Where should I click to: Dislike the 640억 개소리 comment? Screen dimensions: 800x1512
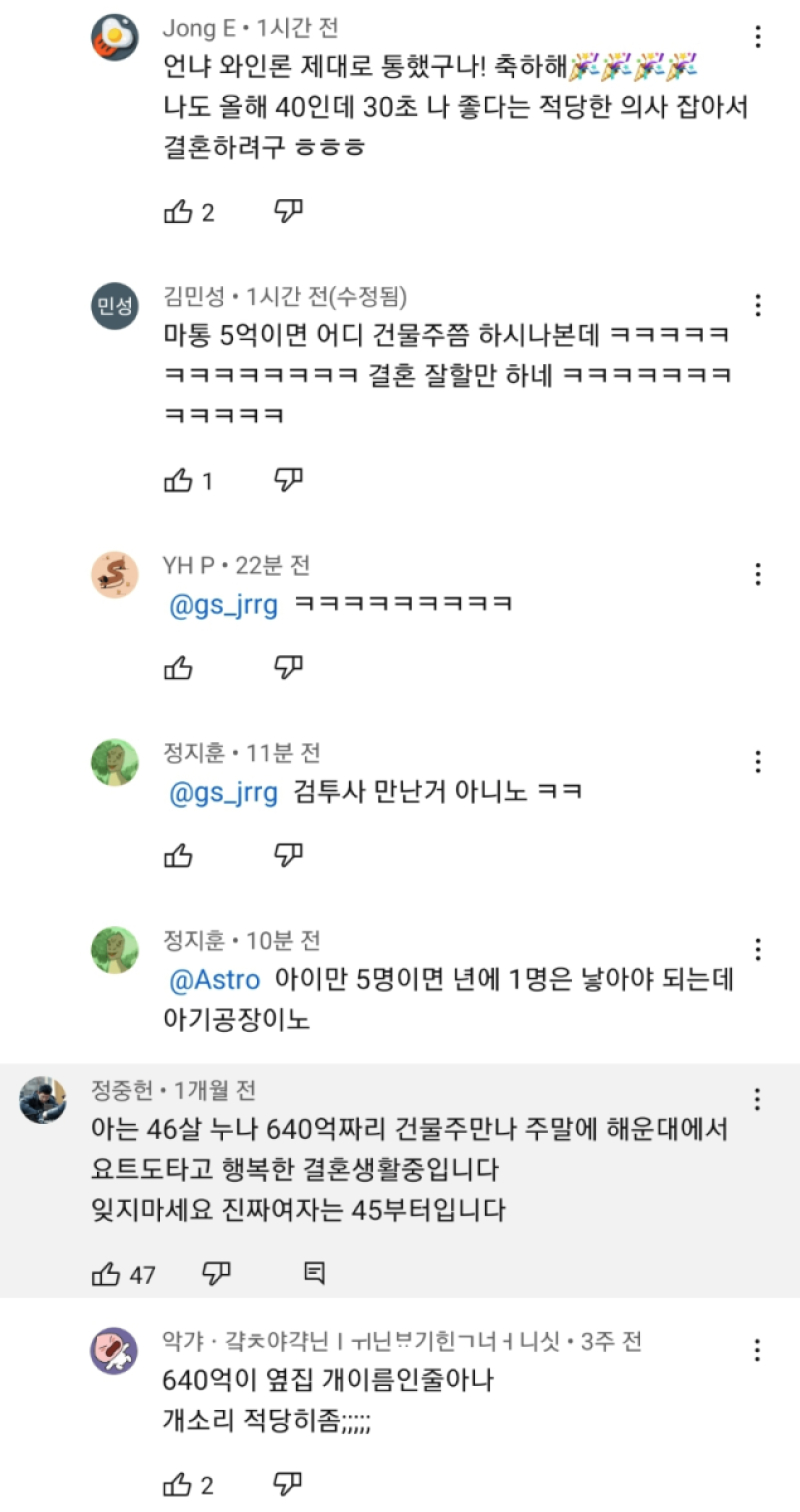[x=289, y=1483]
